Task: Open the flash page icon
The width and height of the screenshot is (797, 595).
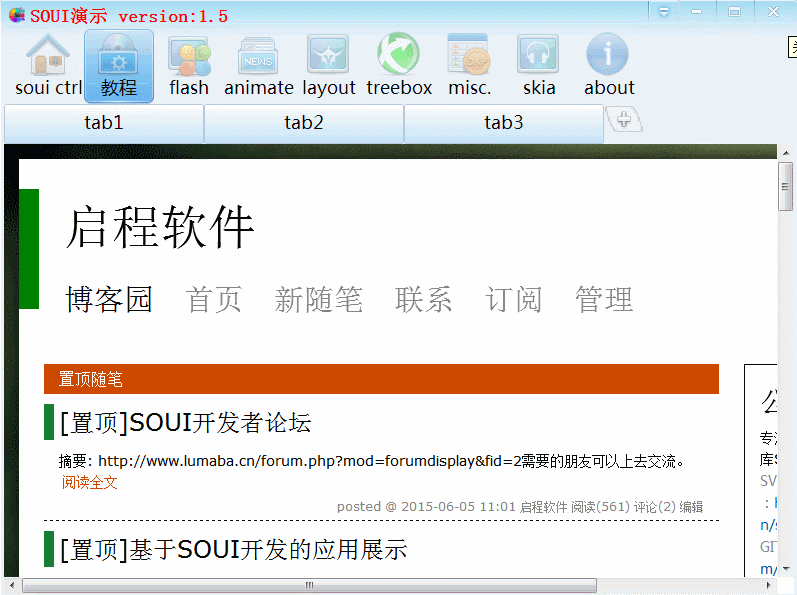Action: pos(189,66)
